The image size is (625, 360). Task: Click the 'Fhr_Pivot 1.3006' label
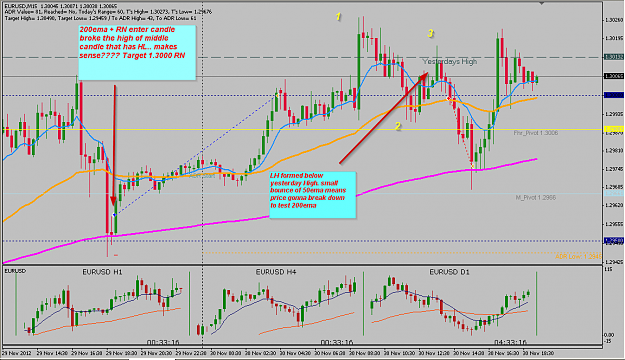[x=535, y=133]
